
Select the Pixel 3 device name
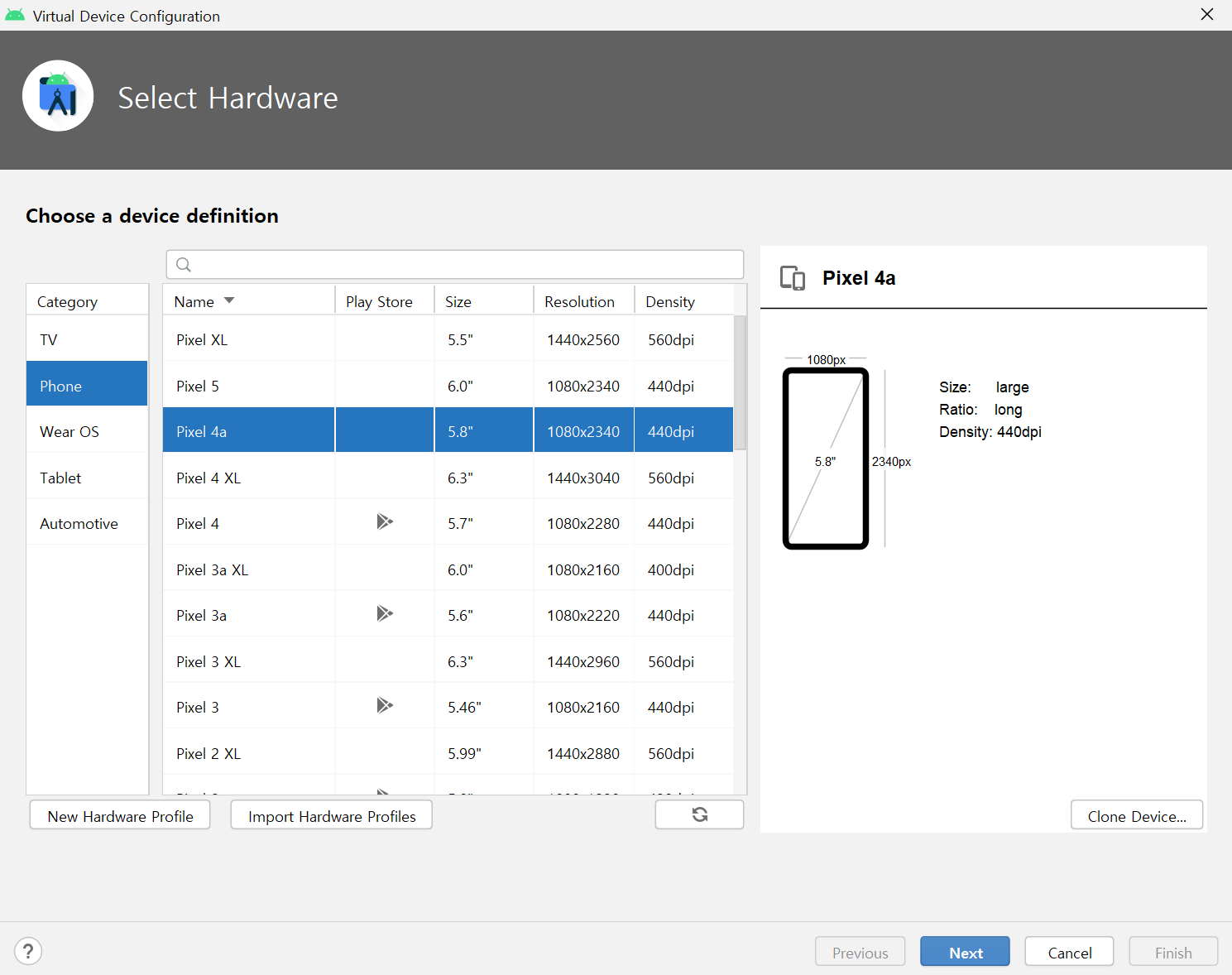coord(197,707)
